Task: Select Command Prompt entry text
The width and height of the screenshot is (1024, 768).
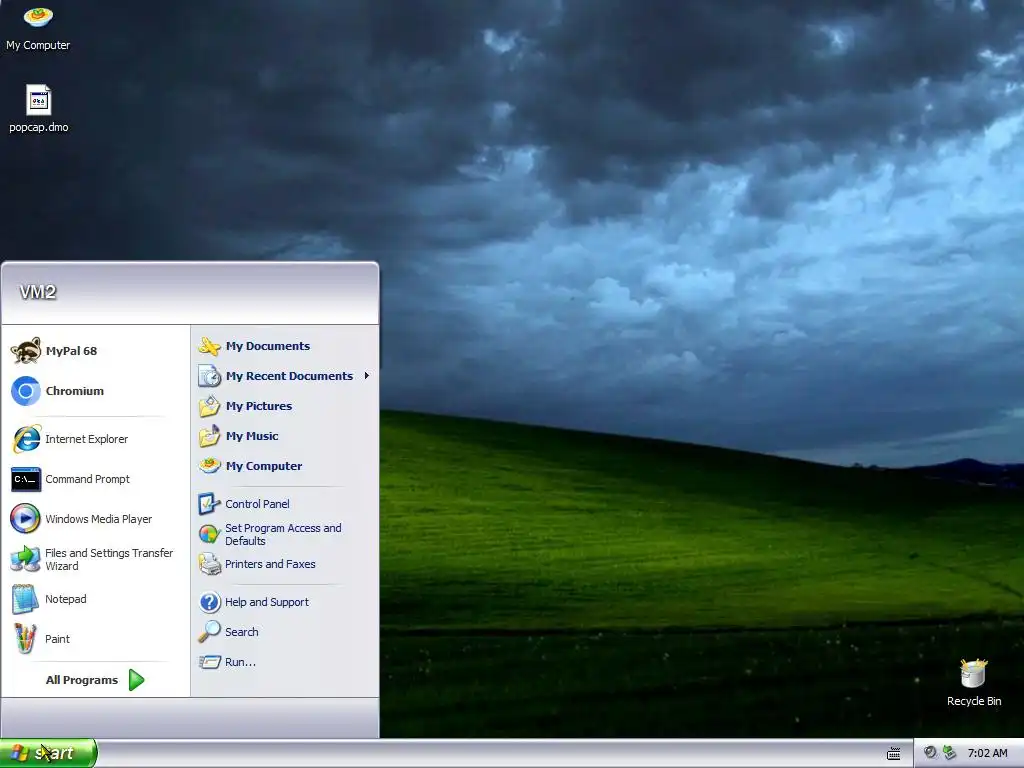Action: pyautogui.click(x=88, y=479)
